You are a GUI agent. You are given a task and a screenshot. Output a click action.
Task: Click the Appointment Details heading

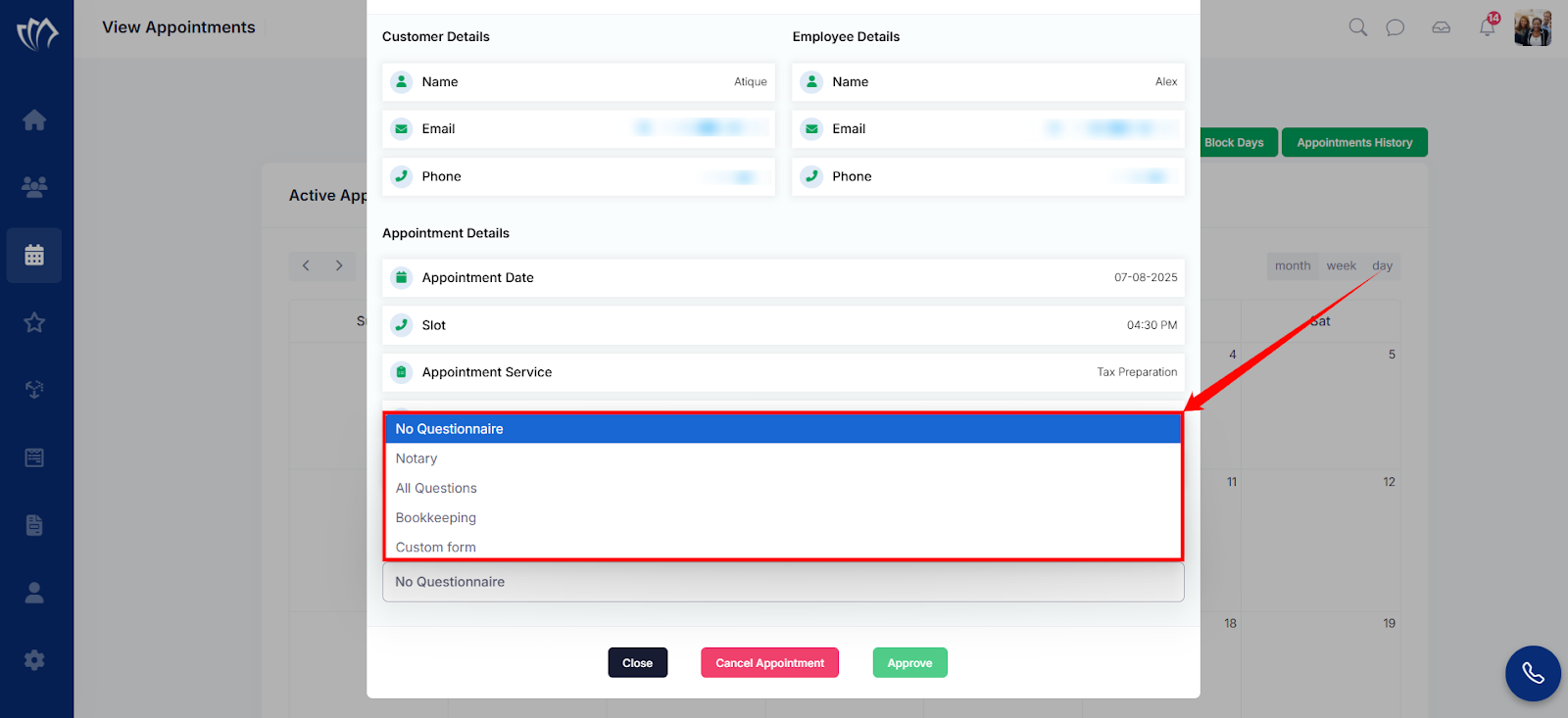point(446,233)
